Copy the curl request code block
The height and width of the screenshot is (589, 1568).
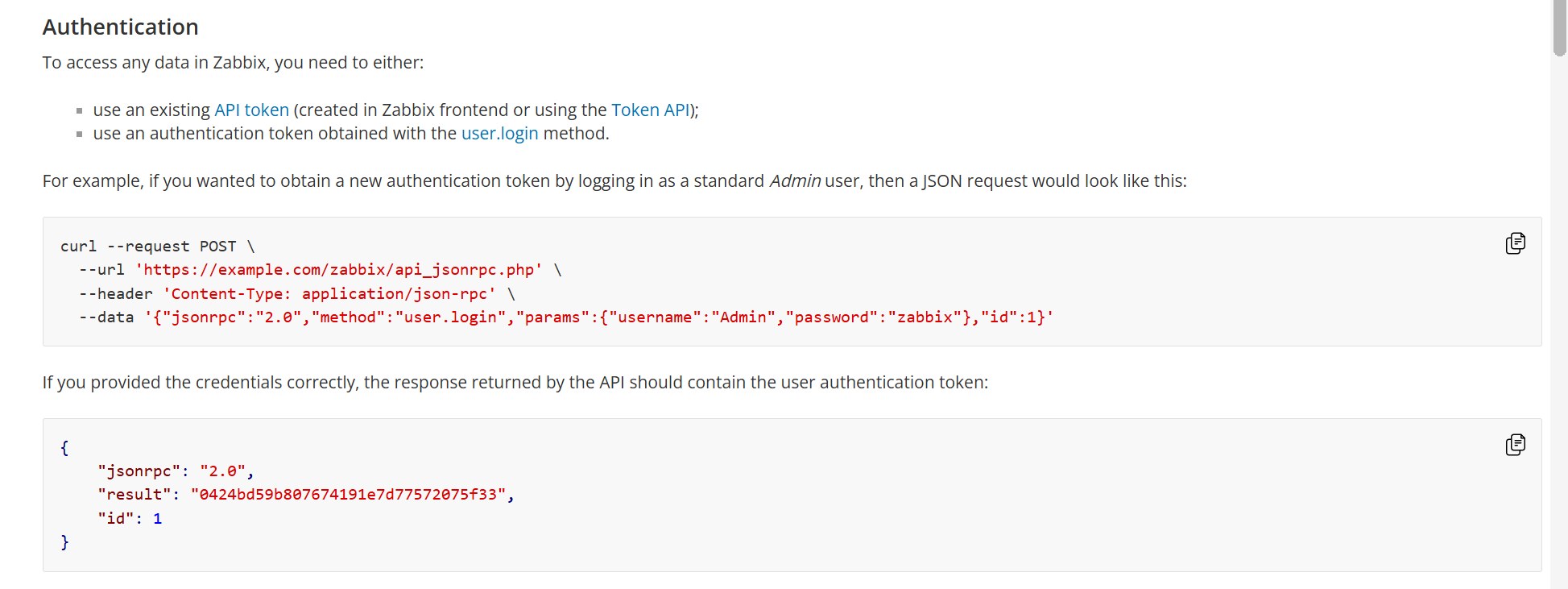1515,243
